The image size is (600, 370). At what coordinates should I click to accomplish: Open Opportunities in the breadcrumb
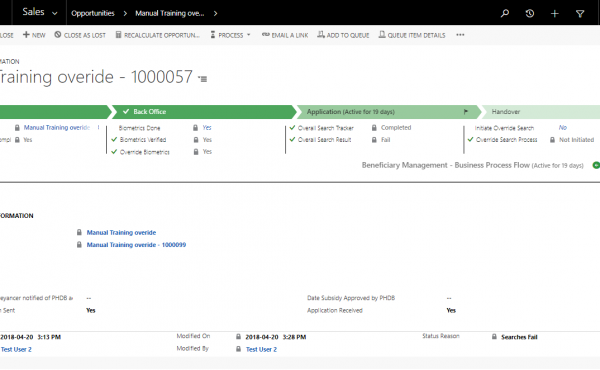(93, 13)
